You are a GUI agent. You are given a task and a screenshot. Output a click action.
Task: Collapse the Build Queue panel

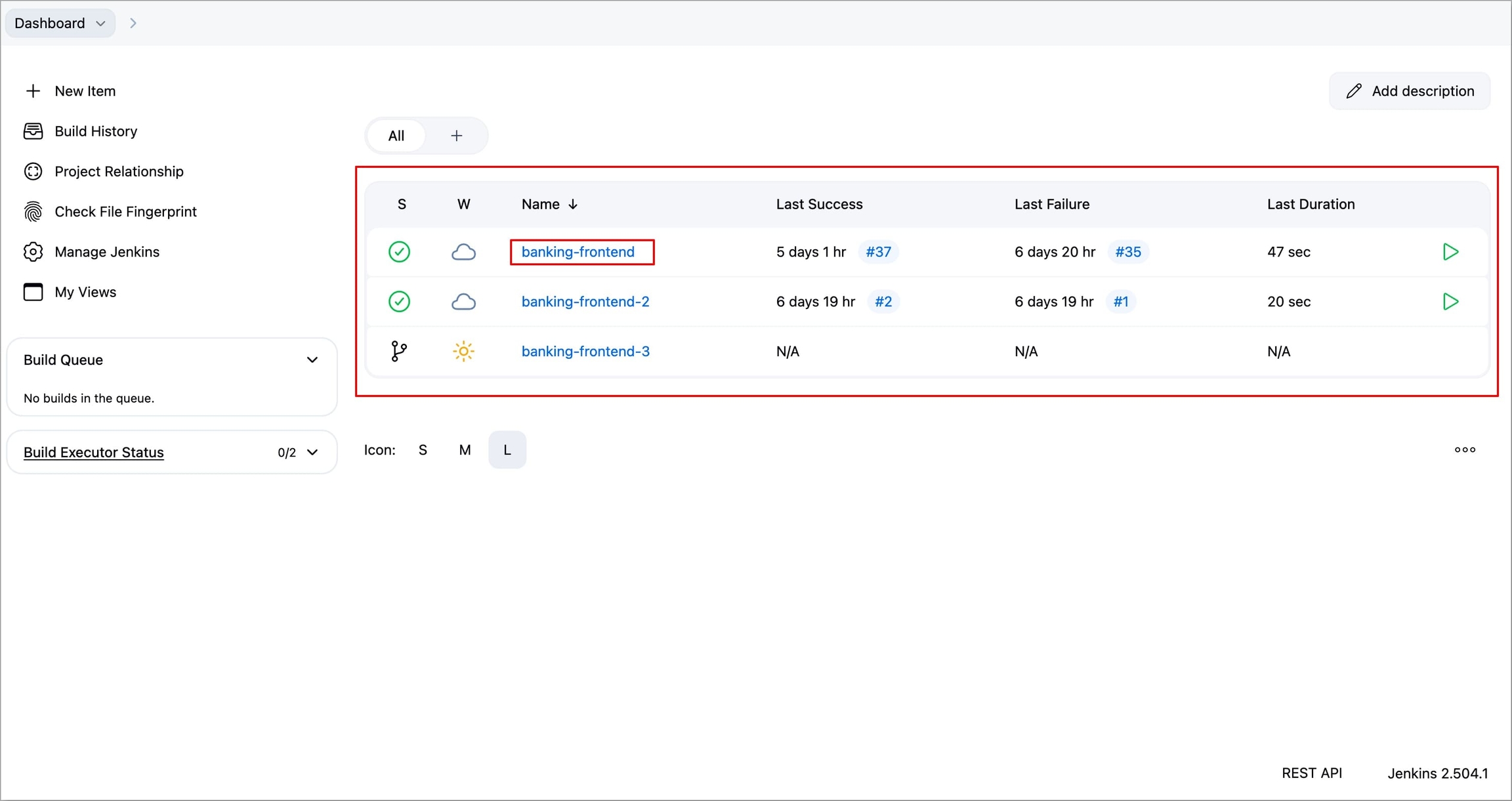312,360
